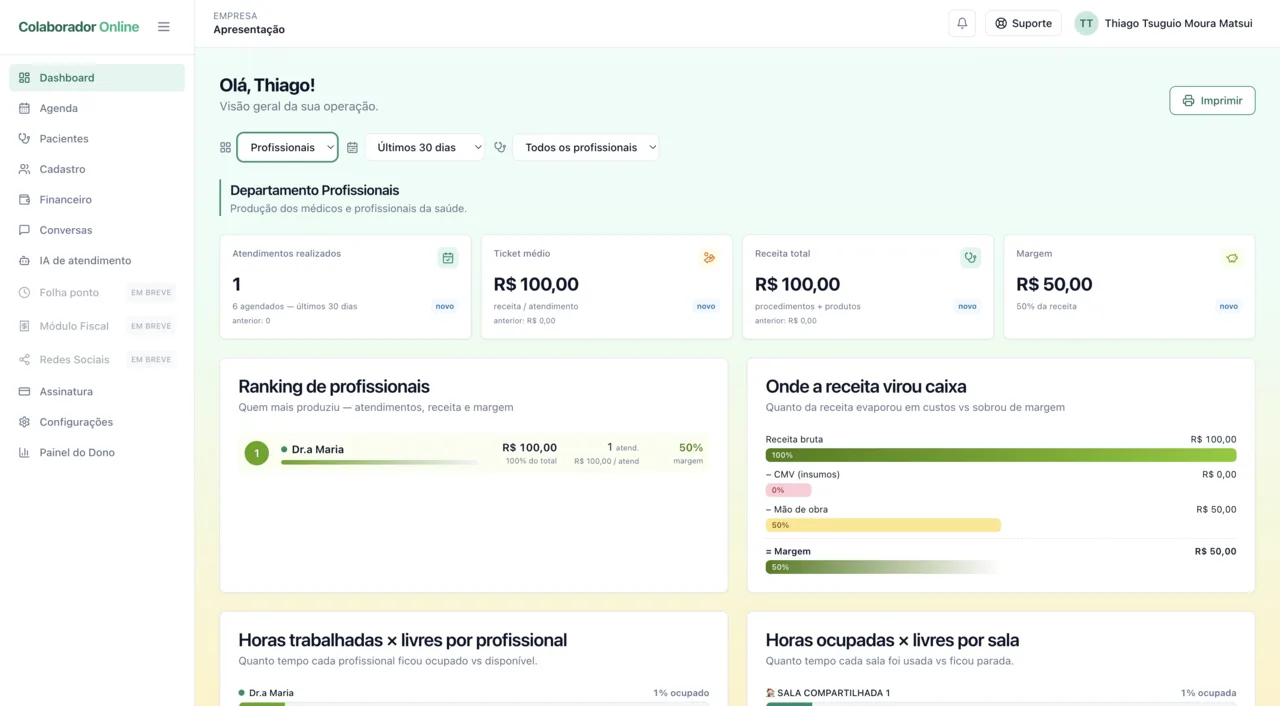Open Pacientes section
Image resolution: width=1280 pixels, height=706 pixels.
tap(97, 139)
